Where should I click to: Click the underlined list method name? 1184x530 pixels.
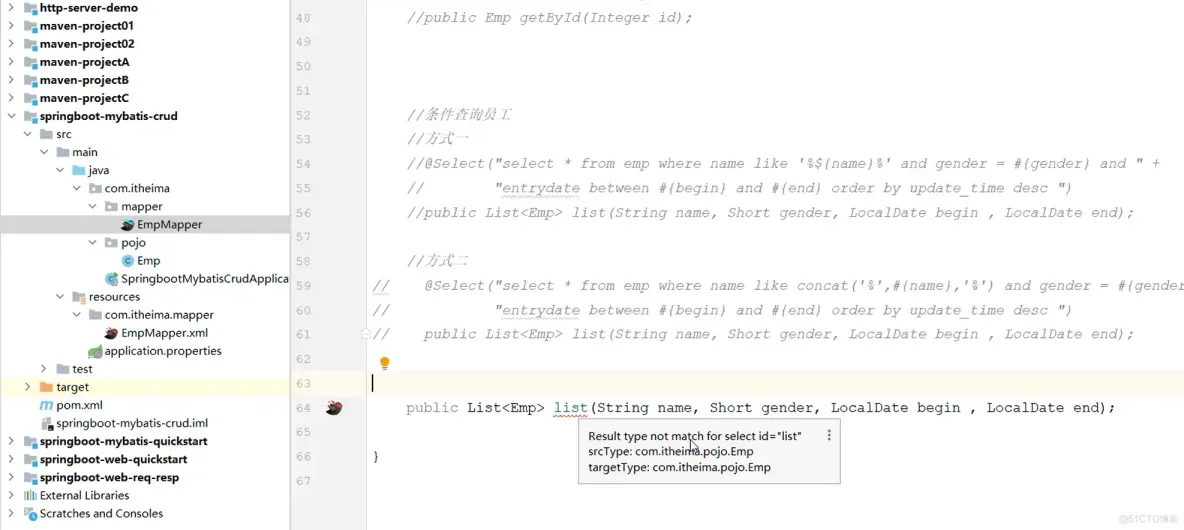tap(571, 408)
